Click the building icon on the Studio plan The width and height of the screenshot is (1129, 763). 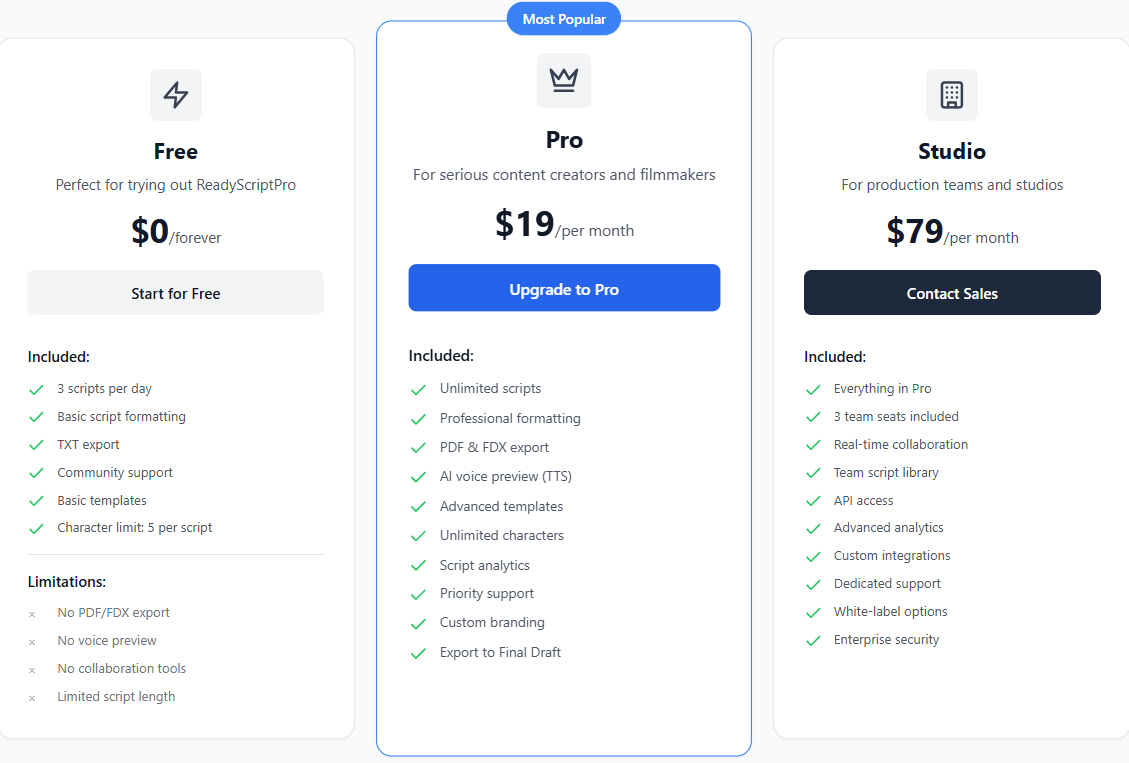click(951, 95)
